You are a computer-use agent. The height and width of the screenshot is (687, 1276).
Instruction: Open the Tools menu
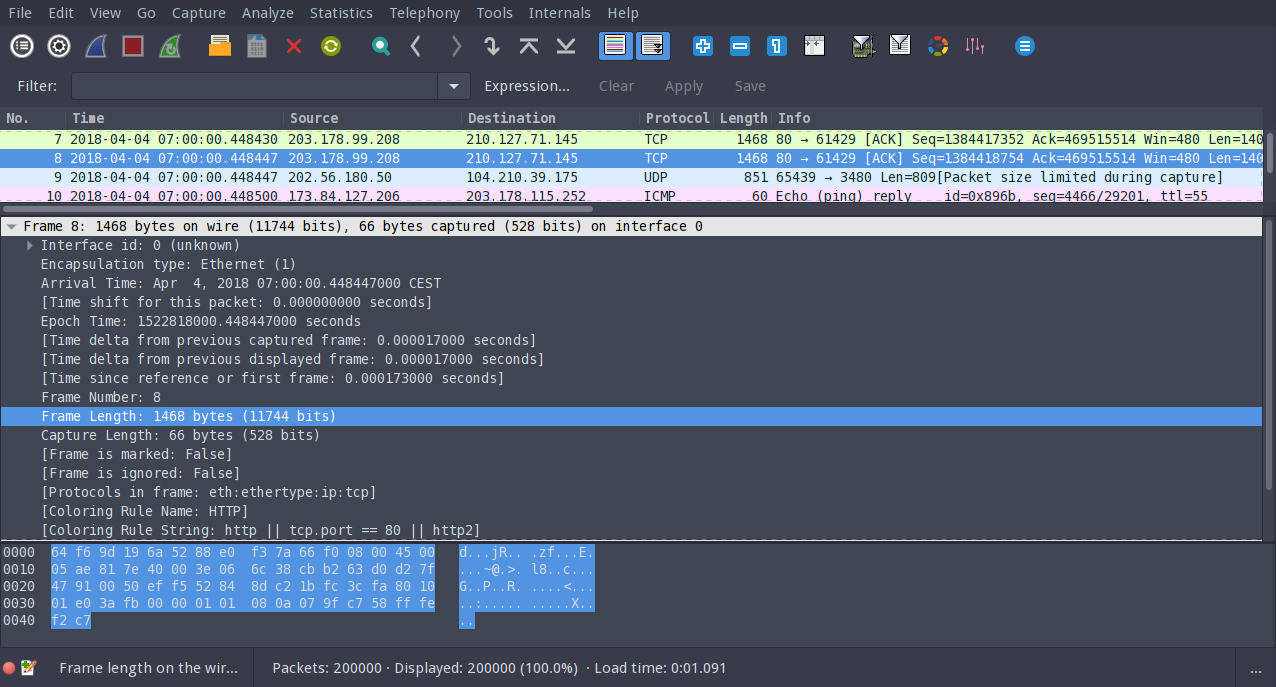(494, 13)
